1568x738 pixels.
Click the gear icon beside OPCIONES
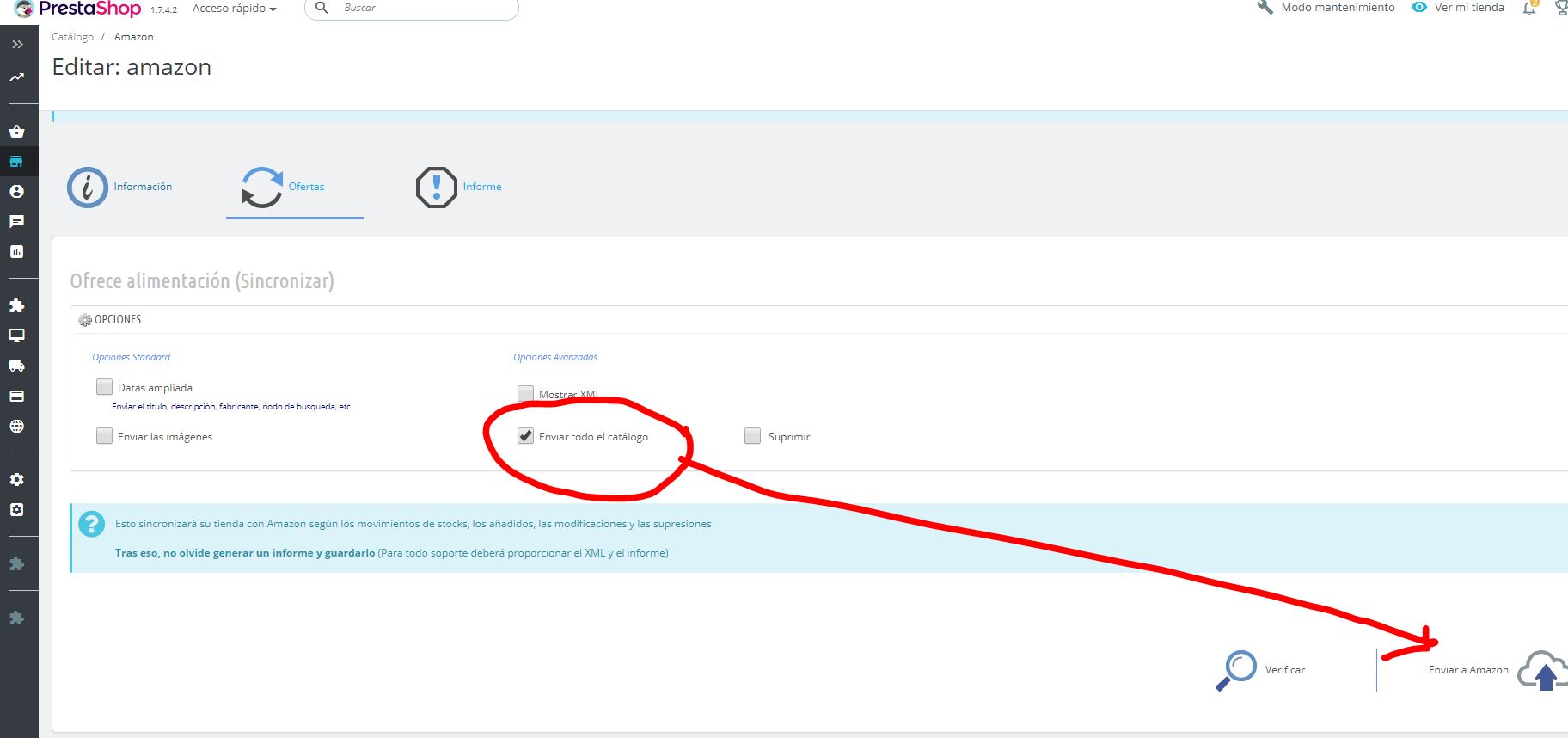click(x=85, y=320)
